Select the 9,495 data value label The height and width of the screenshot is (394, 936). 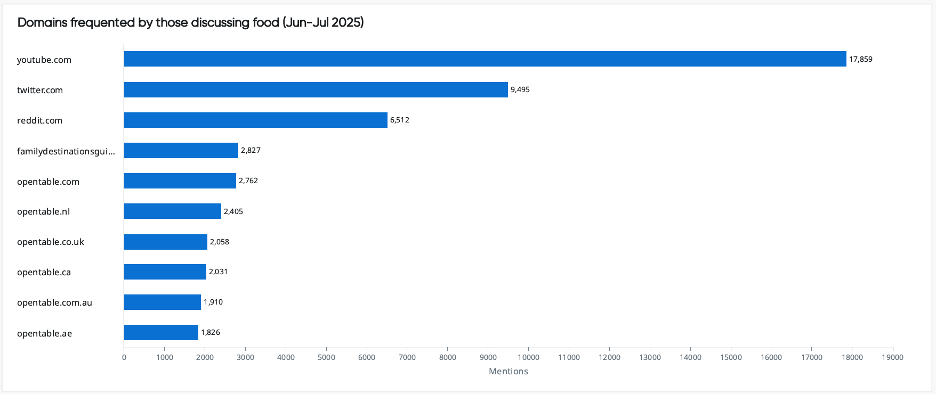520,90
